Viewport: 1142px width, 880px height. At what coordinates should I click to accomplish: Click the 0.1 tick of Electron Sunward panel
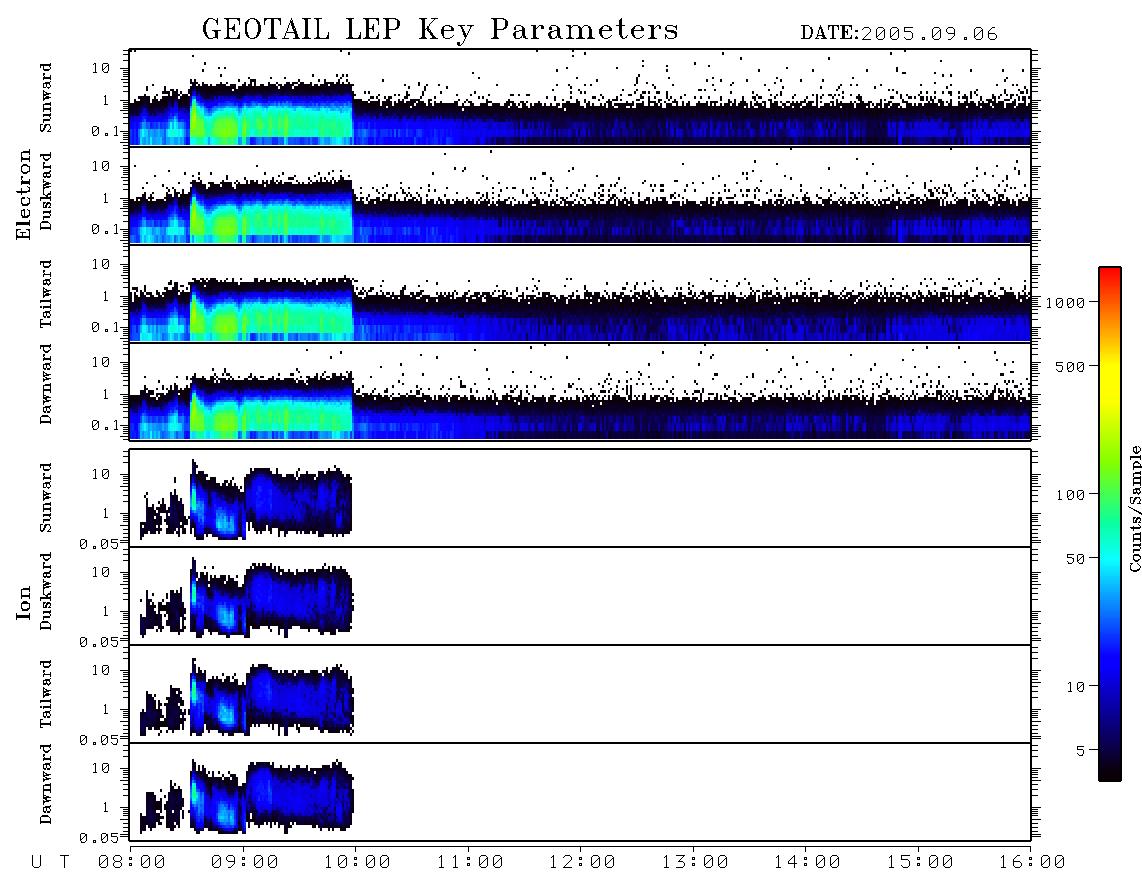click(105, 131)
